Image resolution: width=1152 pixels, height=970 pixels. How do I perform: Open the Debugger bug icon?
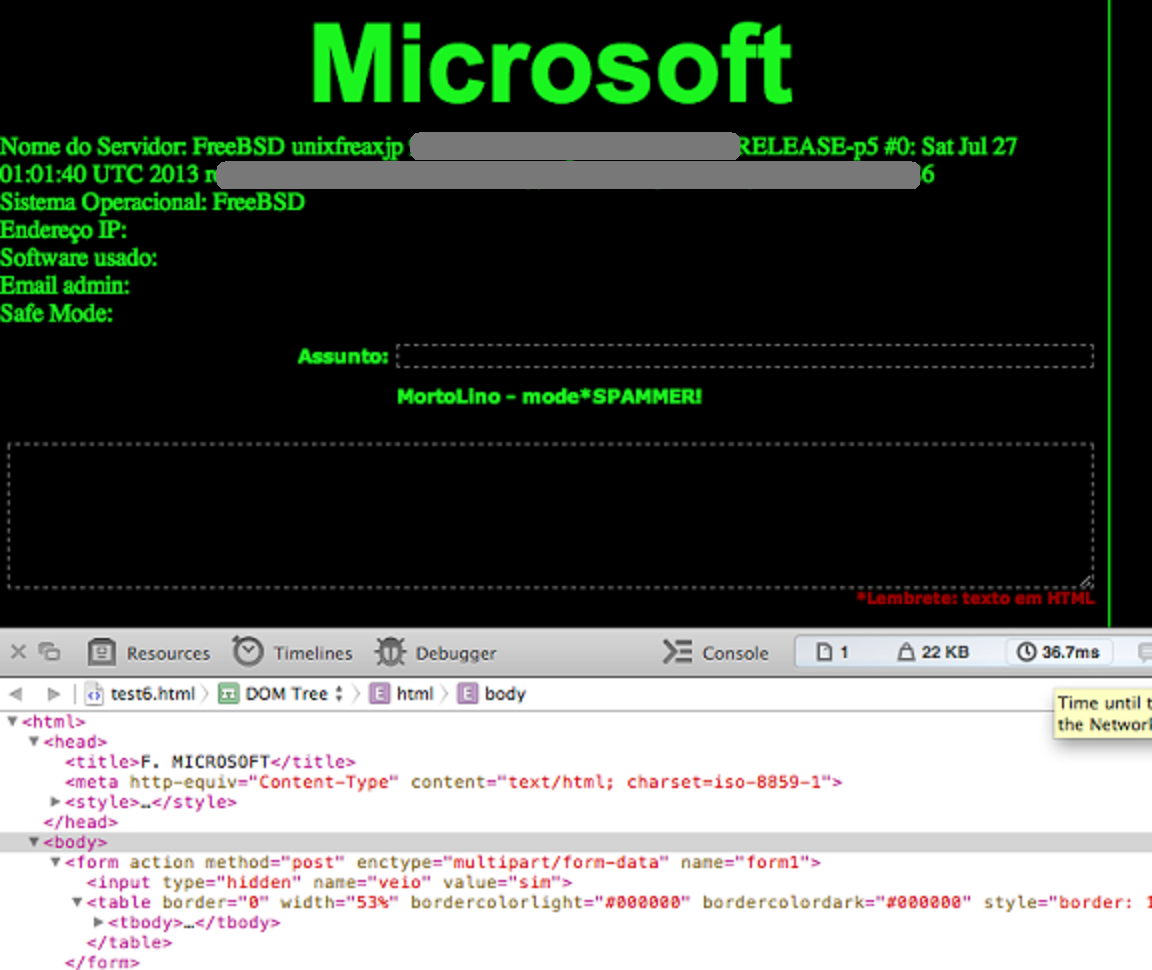point(390,652)
